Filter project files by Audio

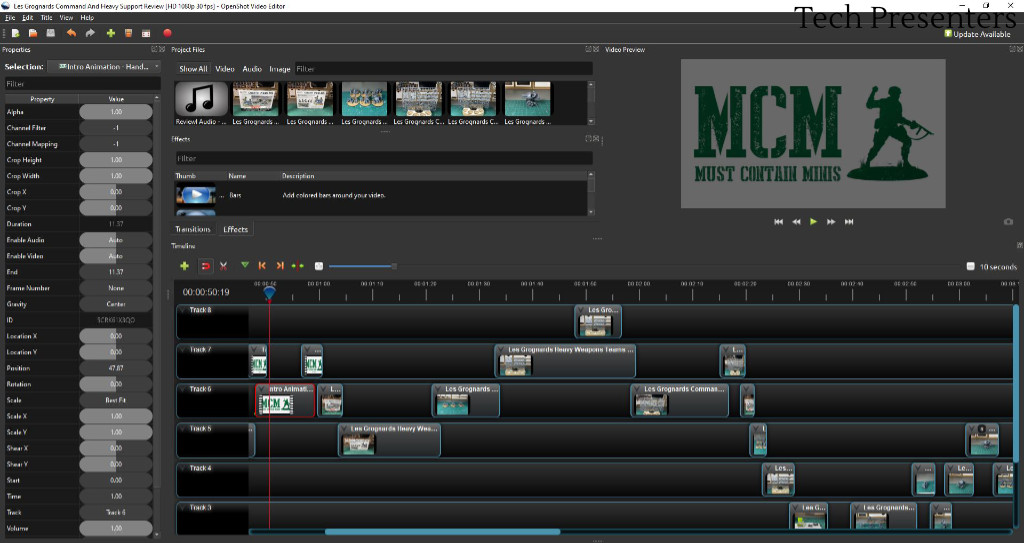point(252,69)
